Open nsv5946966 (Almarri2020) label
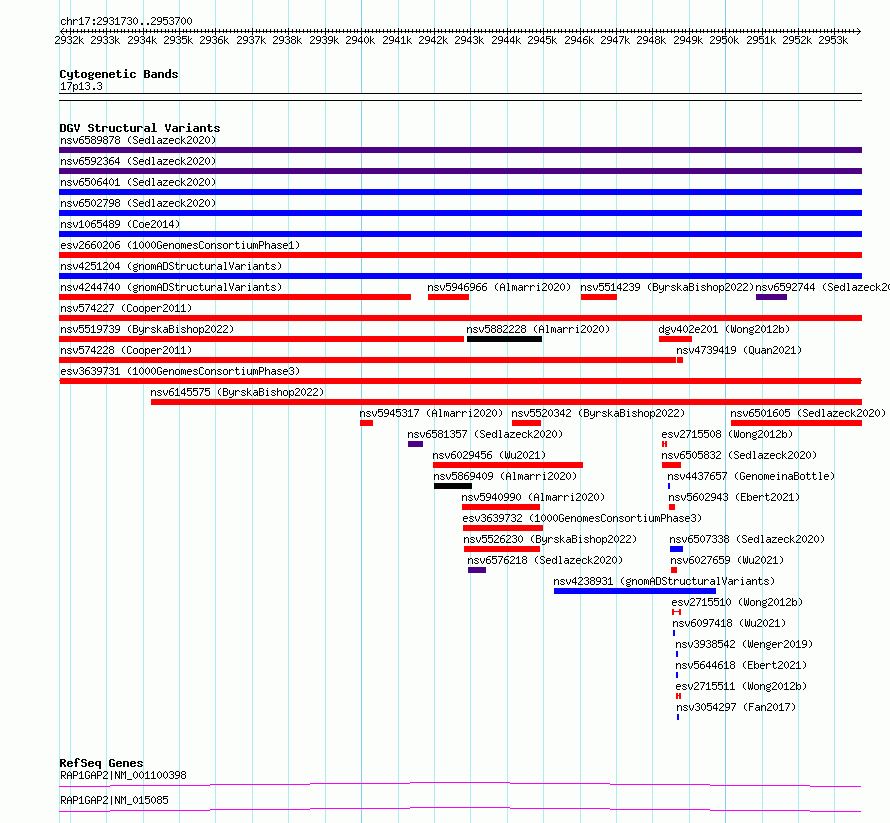The image size is (890, 823). [x=499, y=287]
